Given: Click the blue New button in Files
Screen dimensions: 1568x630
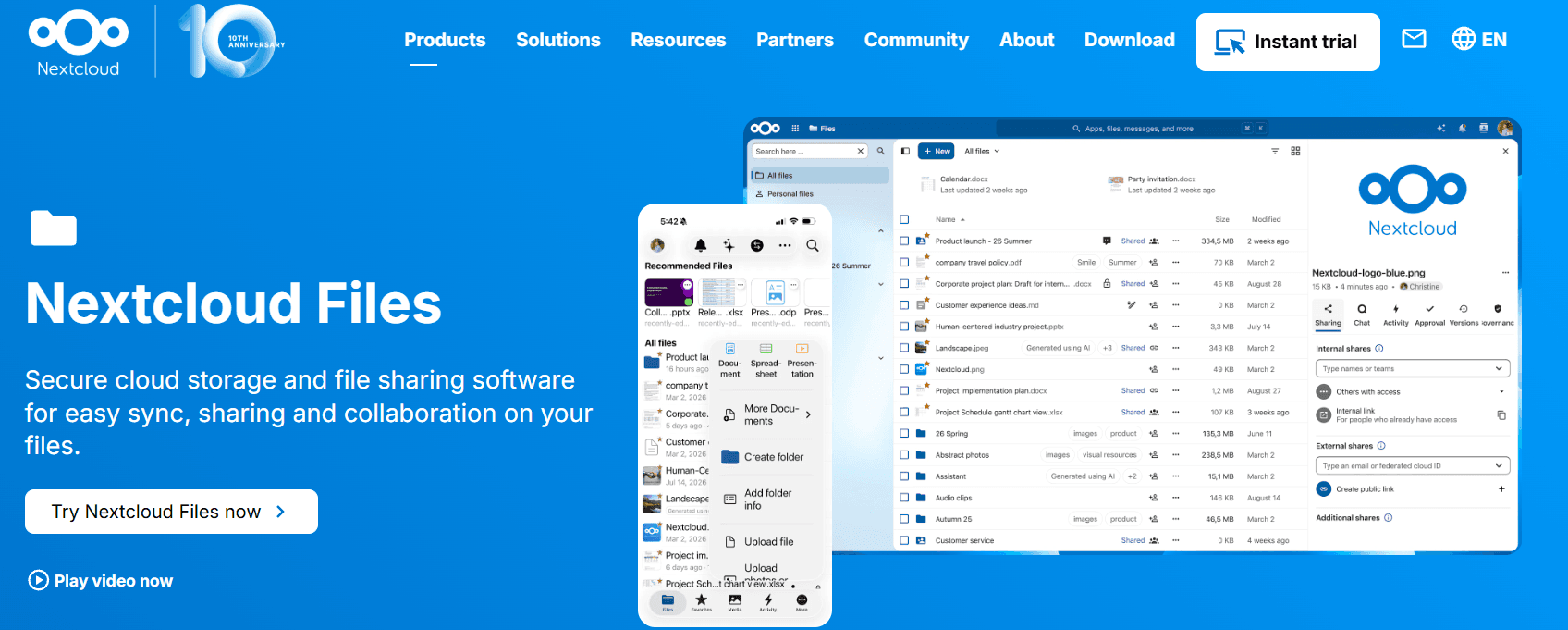Looking at the screenshot, I should (x=937, y=151).
